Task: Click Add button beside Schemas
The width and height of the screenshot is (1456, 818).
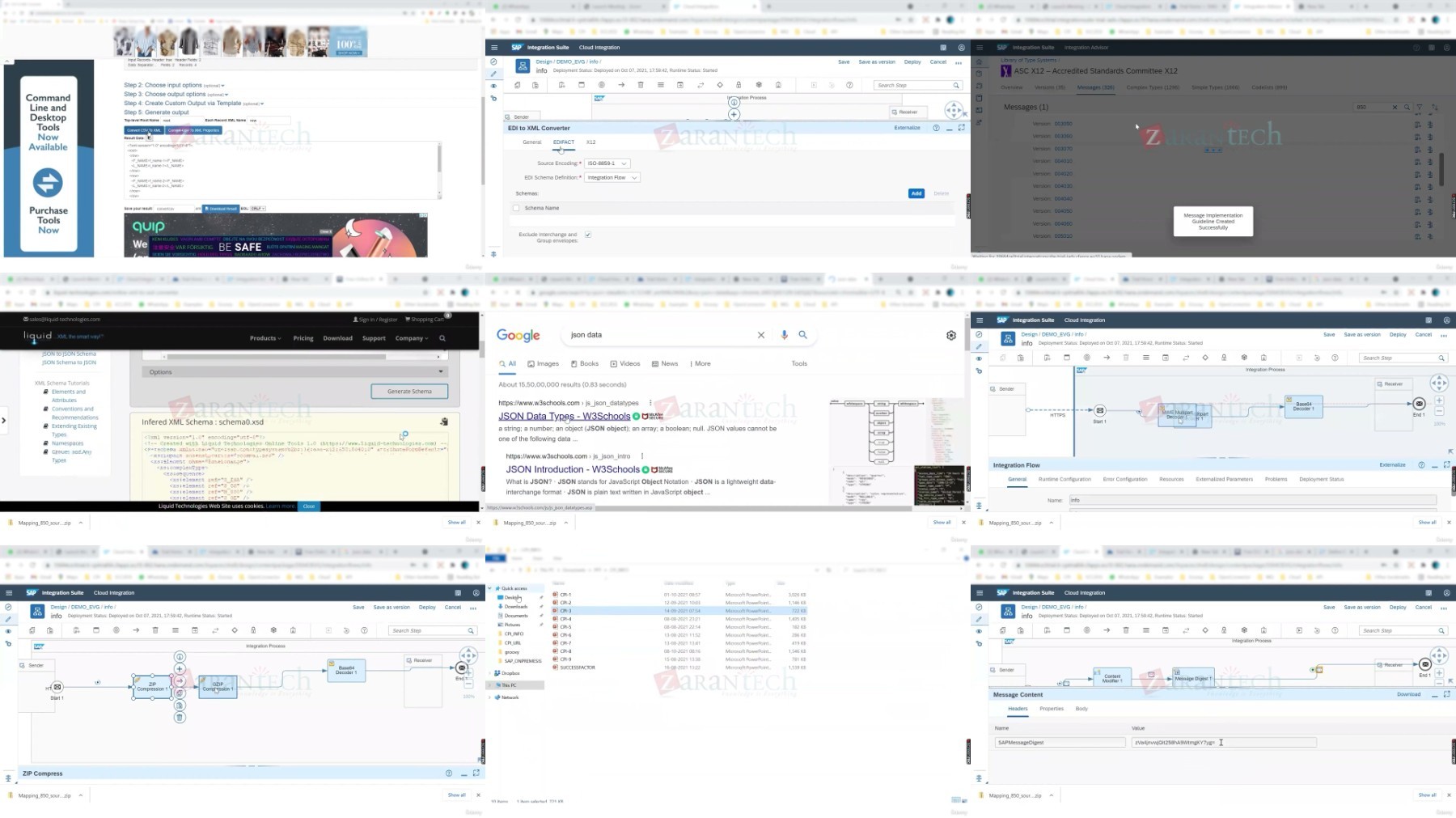Action: 916,193
